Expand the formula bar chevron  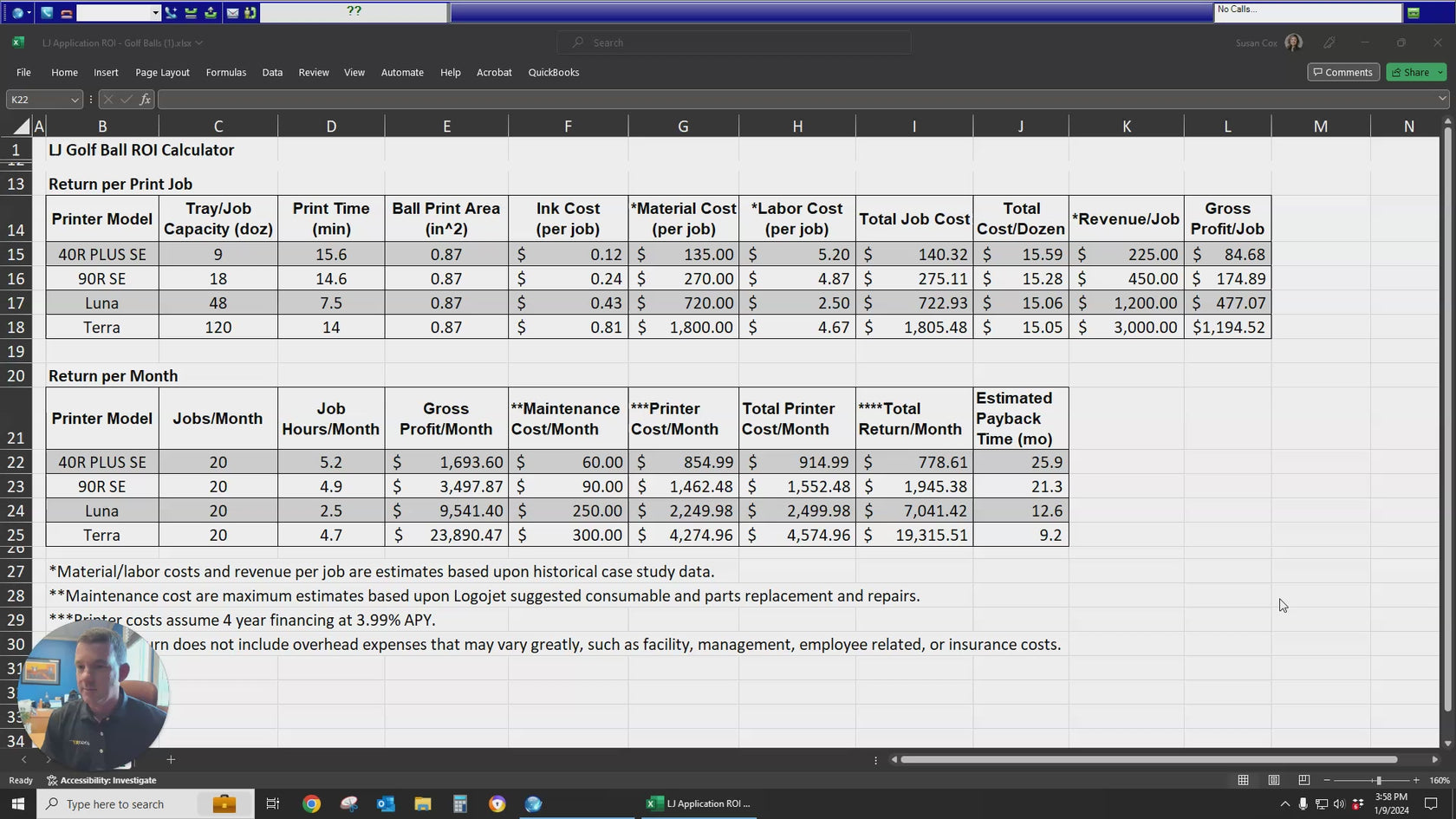point(1442,99)
